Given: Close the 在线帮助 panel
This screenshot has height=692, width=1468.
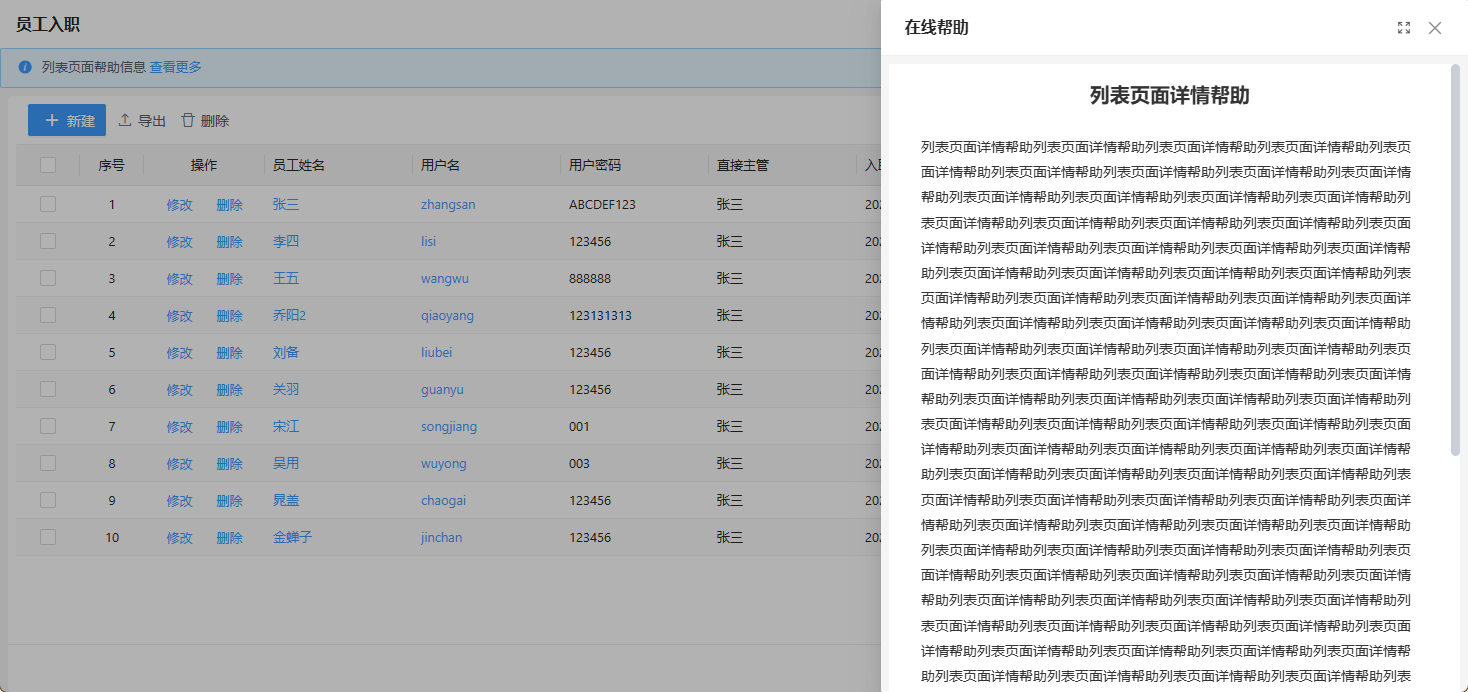Looking at the screenshot, I should click(x=1435, y=28).
